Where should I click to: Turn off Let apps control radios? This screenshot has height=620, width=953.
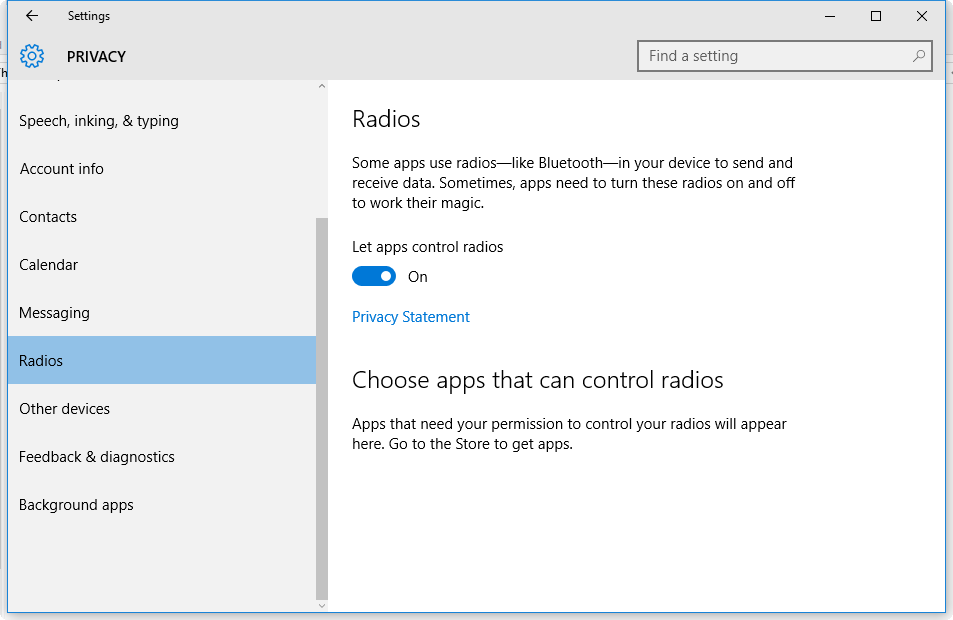click(x=374, y=277)
